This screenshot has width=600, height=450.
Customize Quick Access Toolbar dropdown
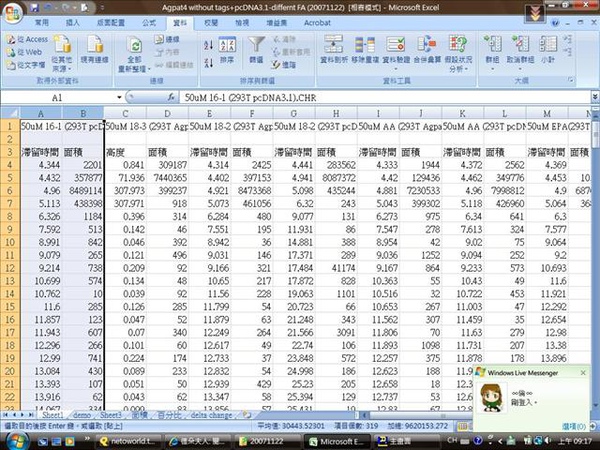coord(102,8)
